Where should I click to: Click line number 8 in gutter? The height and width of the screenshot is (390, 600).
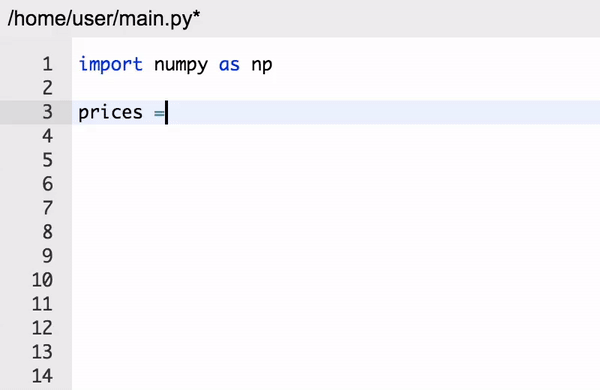(47, 232)
